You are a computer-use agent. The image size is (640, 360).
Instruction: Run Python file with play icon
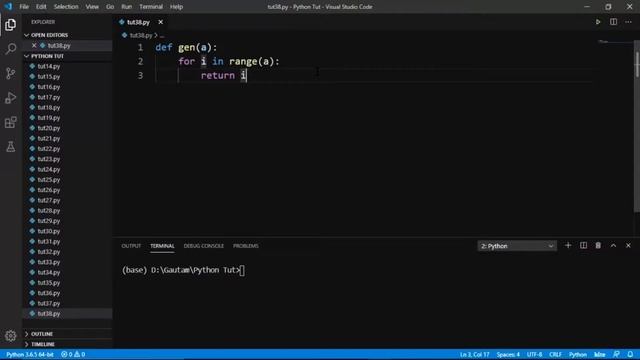598,22
